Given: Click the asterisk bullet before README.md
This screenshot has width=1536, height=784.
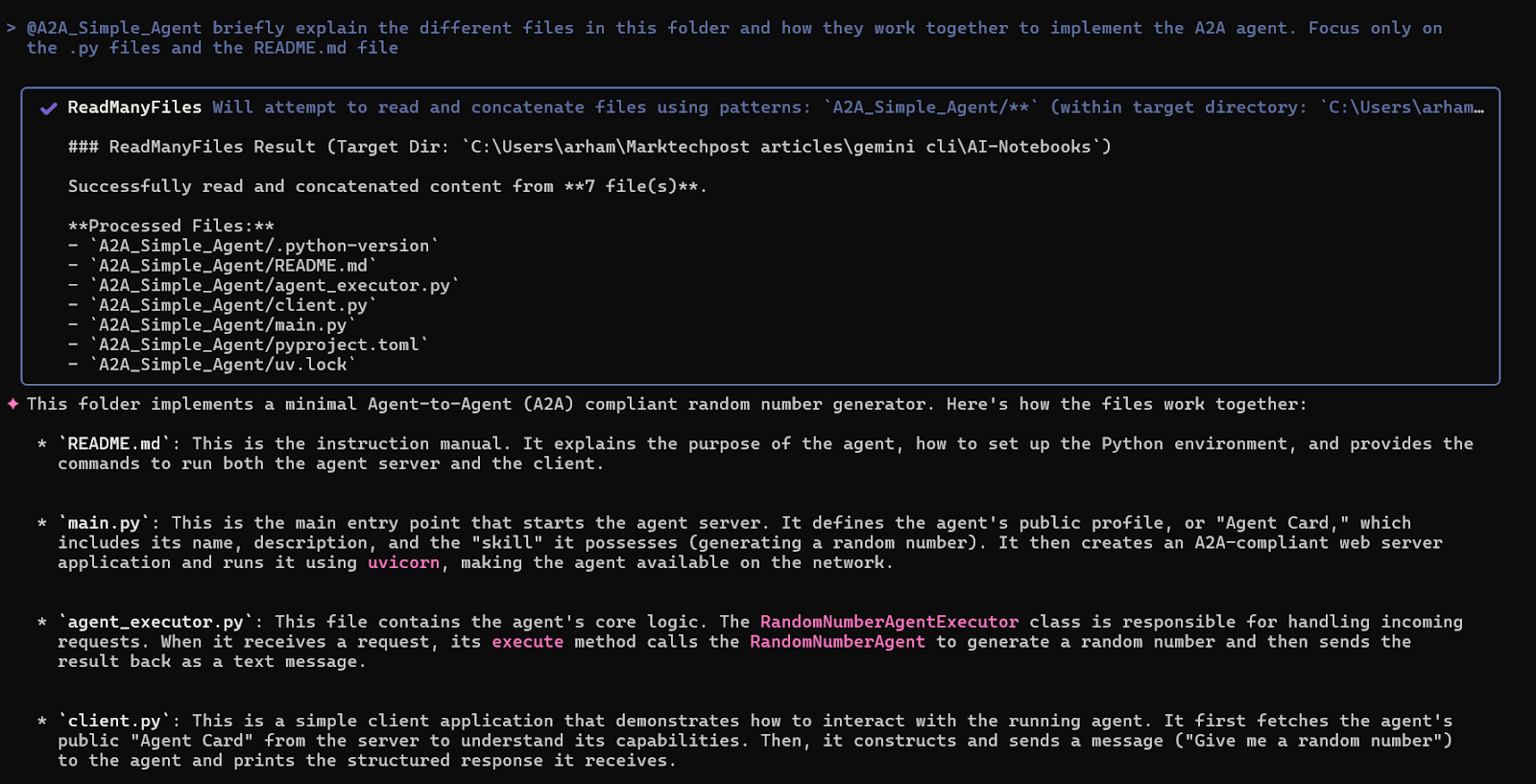Looking at the screenshot, I should [x=42, y=444].
